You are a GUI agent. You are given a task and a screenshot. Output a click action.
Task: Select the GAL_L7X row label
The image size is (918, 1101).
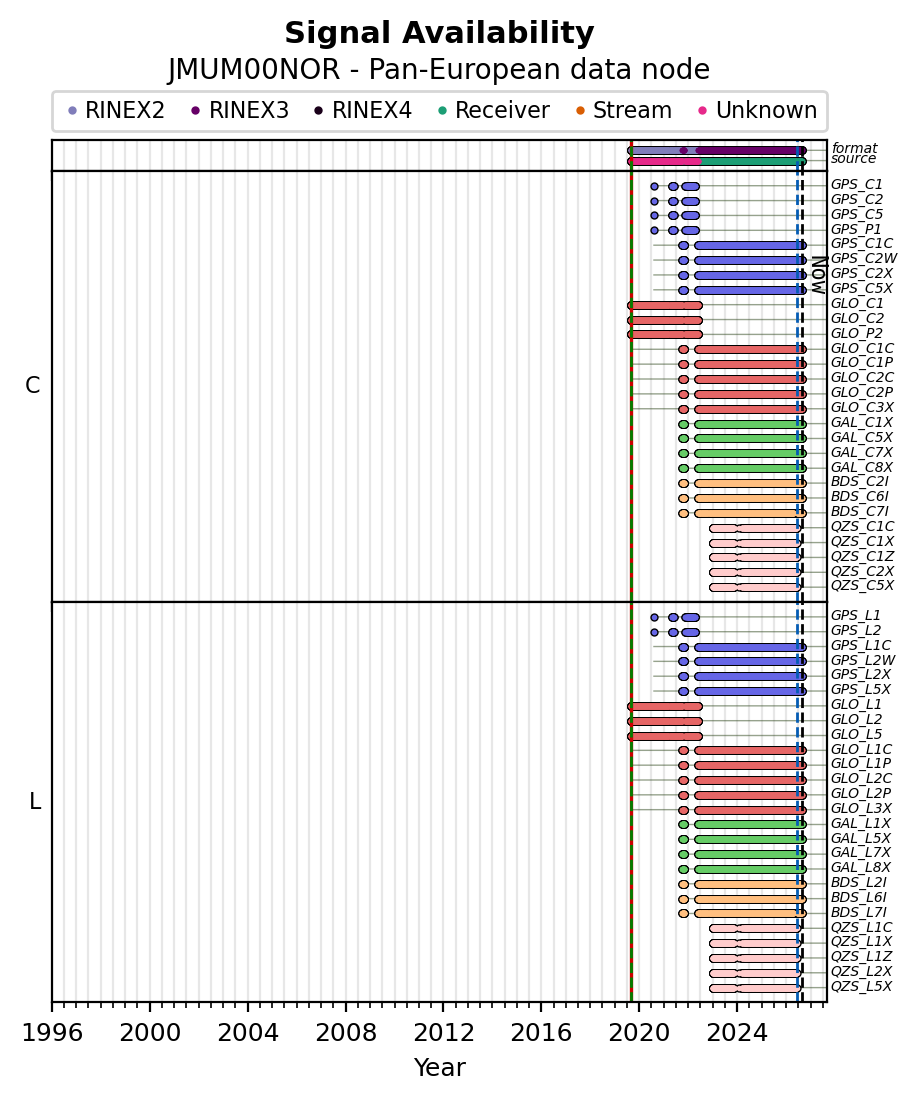pos(860,852)
